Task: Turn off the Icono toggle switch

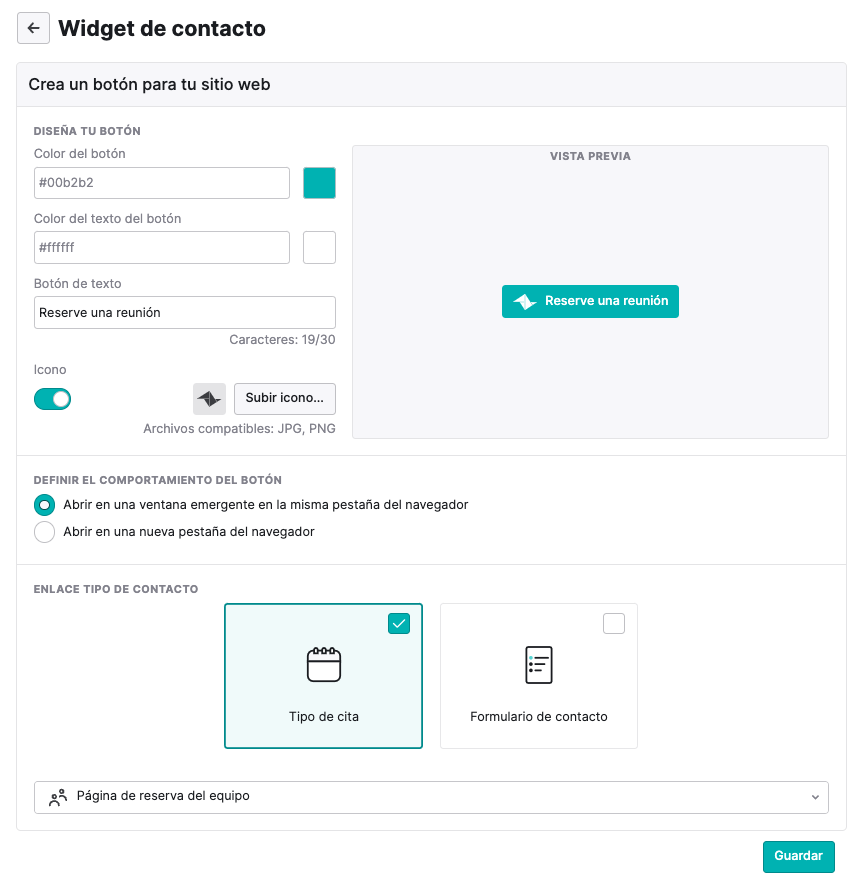Action: pyautogui.click(x=53, y=399)
